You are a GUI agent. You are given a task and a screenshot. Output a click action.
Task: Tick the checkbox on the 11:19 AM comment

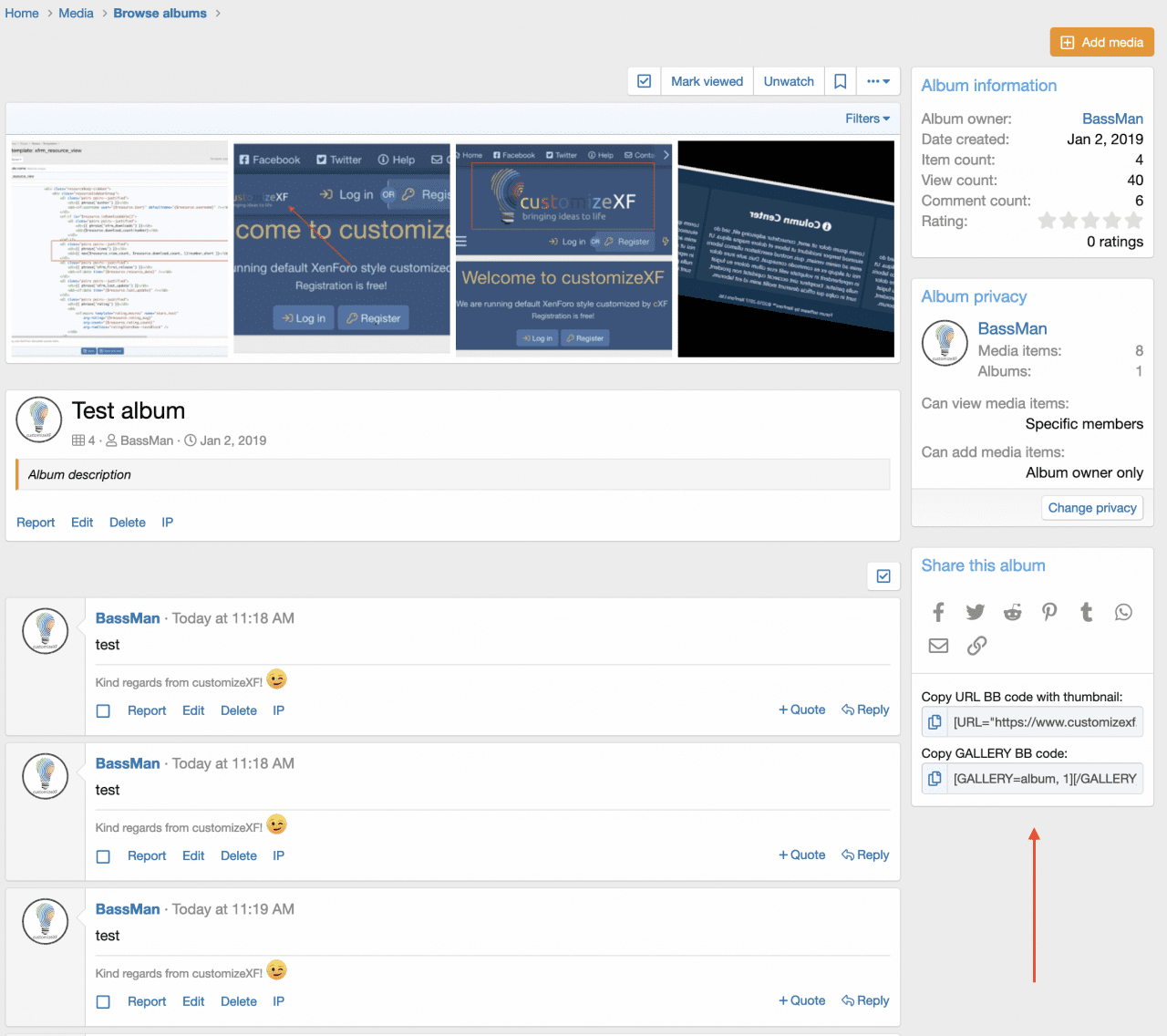click(x=103, y=1001)
